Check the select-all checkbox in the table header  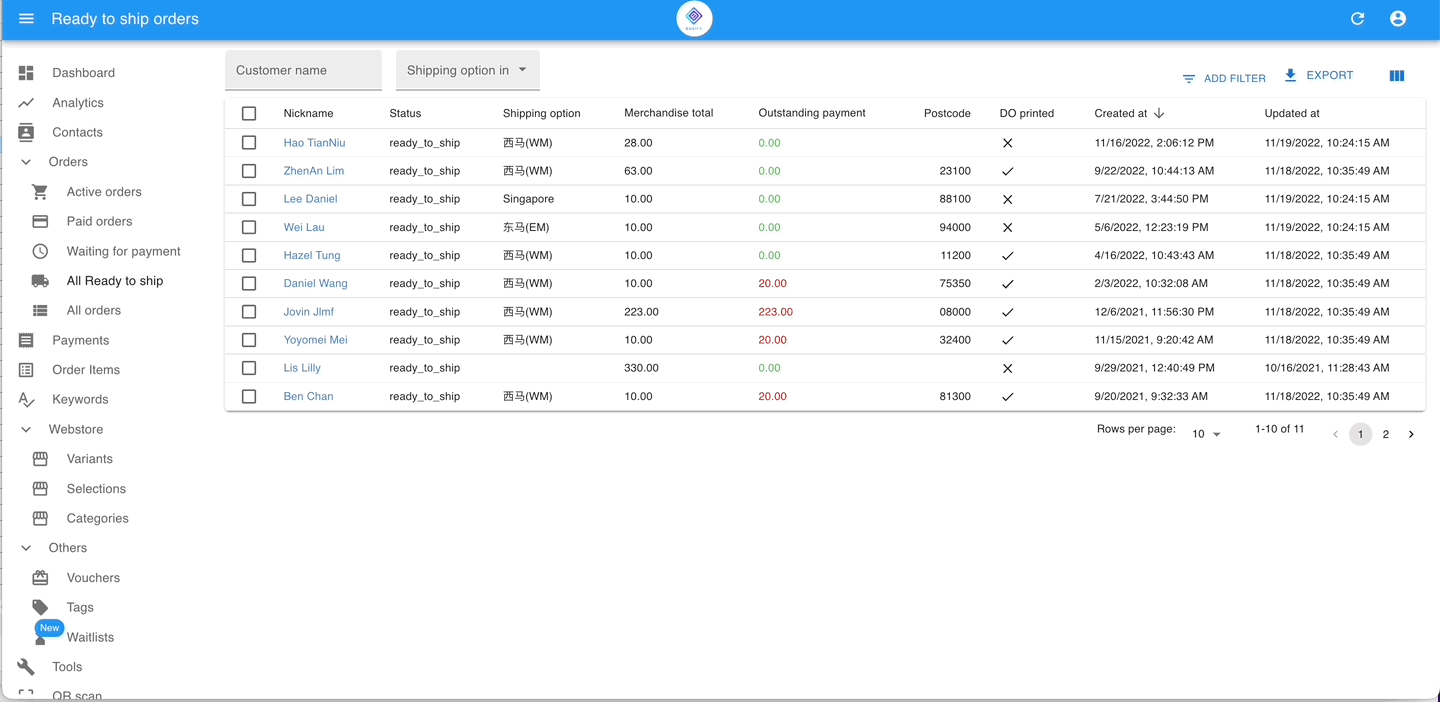click(248, 113)
